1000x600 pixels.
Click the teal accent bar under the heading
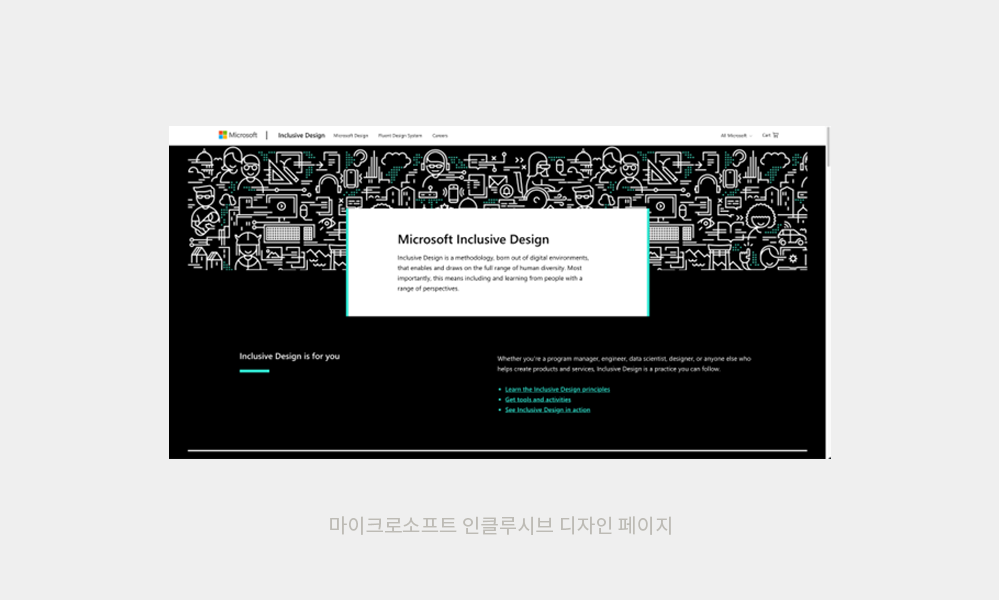[x=254, y=371]
